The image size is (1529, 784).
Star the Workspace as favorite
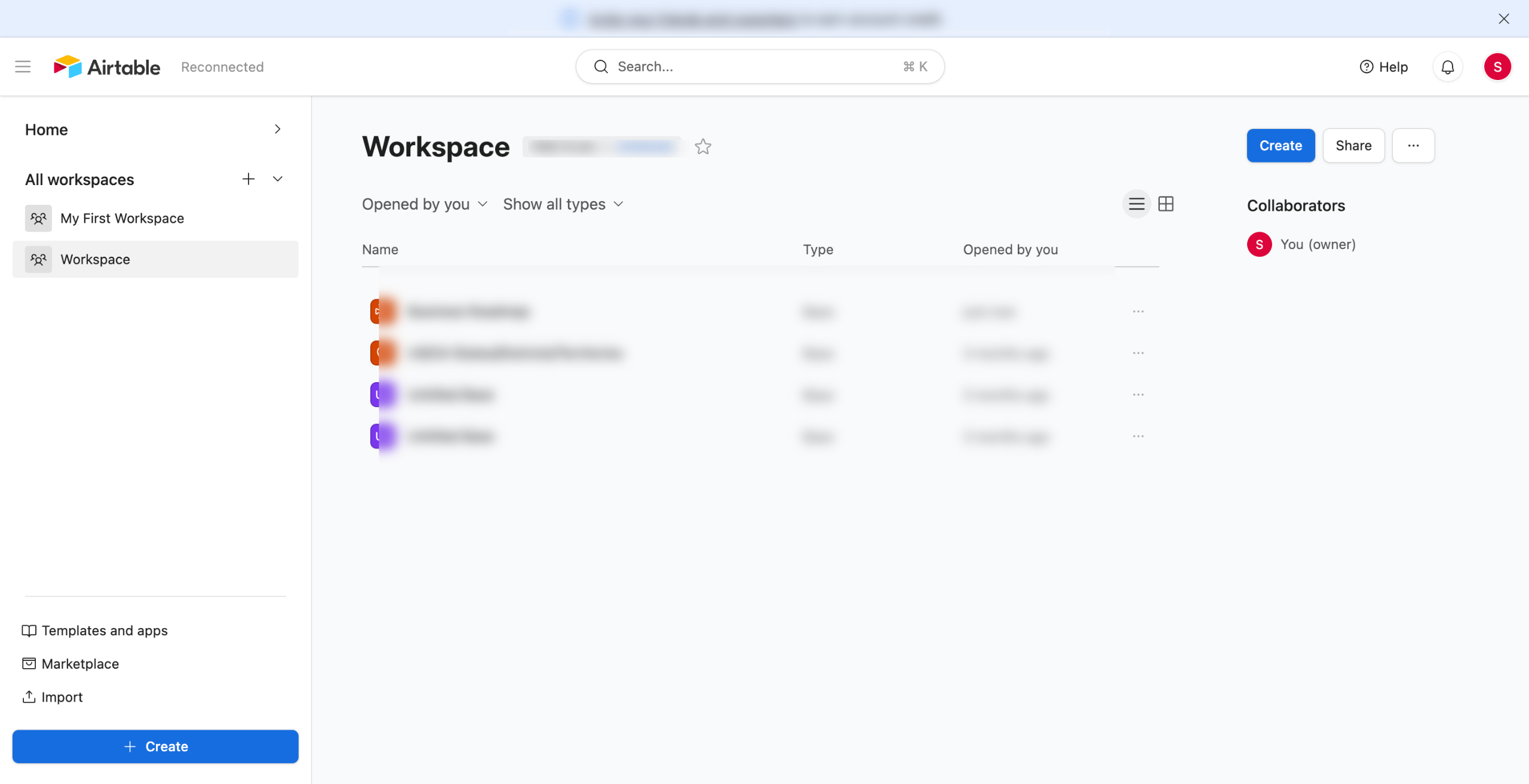(x=703, y=147)
